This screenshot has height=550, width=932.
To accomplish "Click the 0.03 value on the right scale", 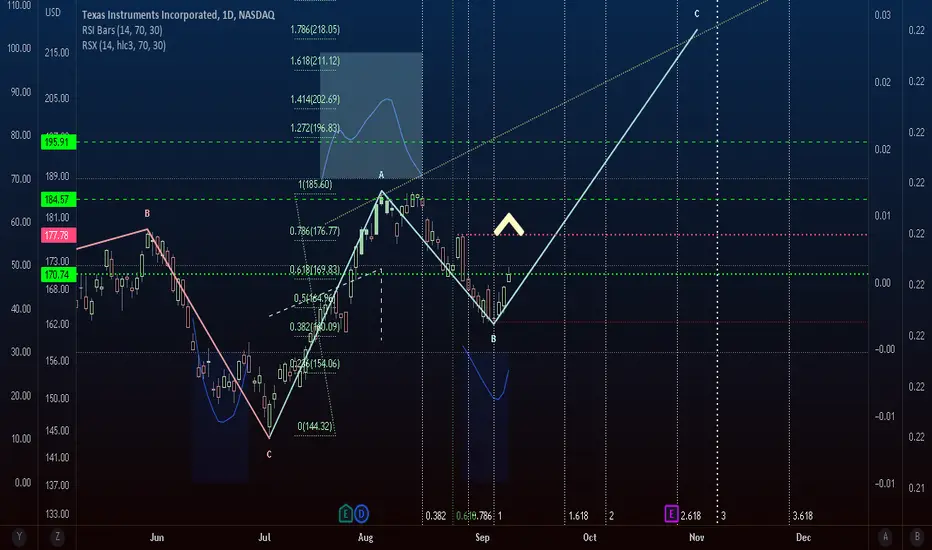I will click(883, 15).
